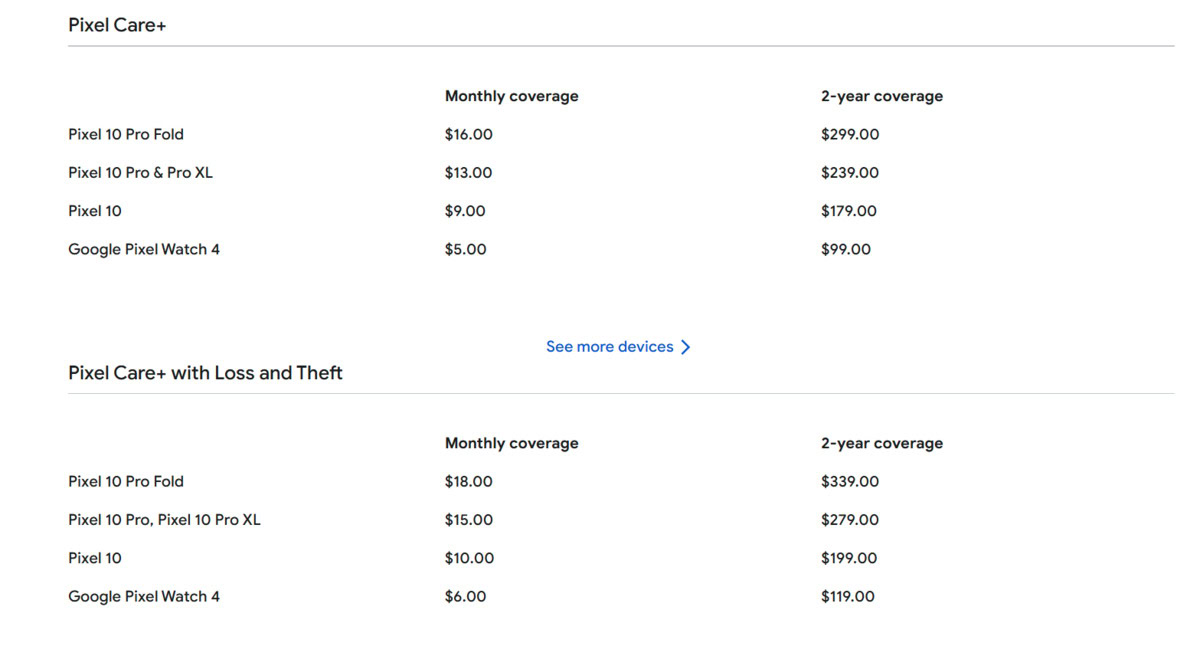Click the $18.00 Loss and Theft monthly price
This screenshot has width=1200, height=646.
(468, 482)
